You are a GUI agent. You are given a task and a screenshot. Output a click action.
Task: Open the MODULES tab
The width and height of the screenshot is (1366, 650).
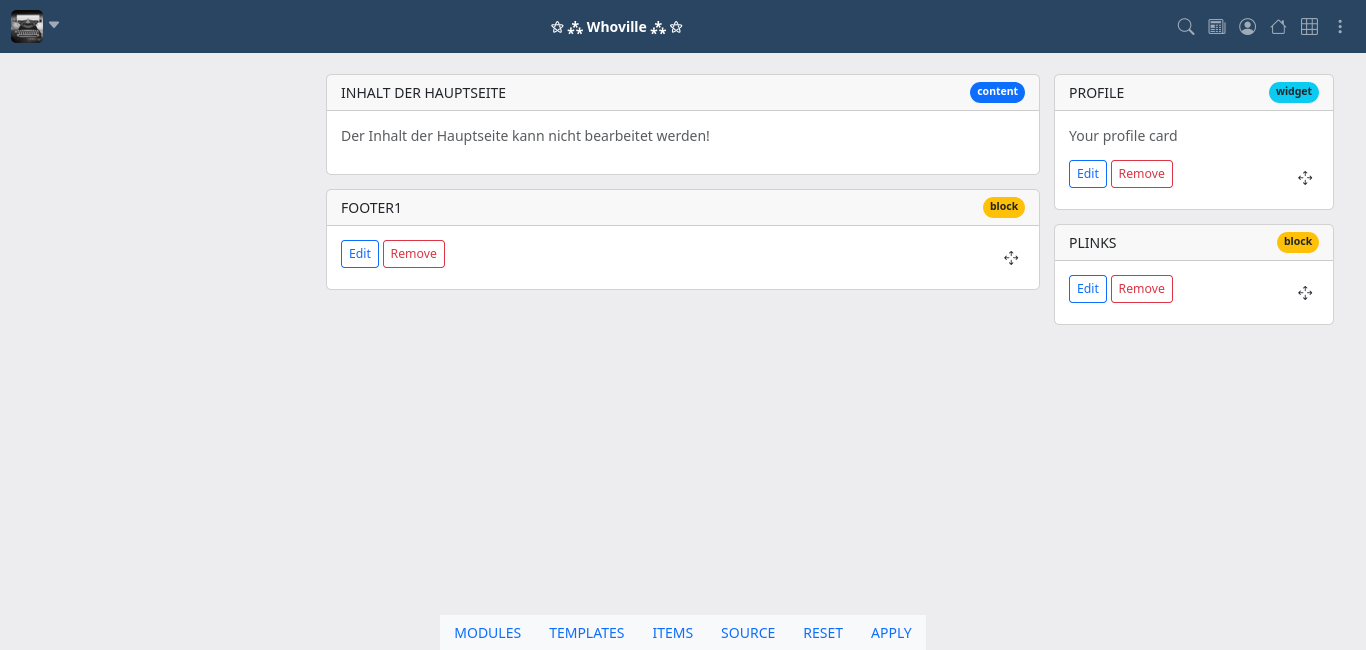coord(488,633)
